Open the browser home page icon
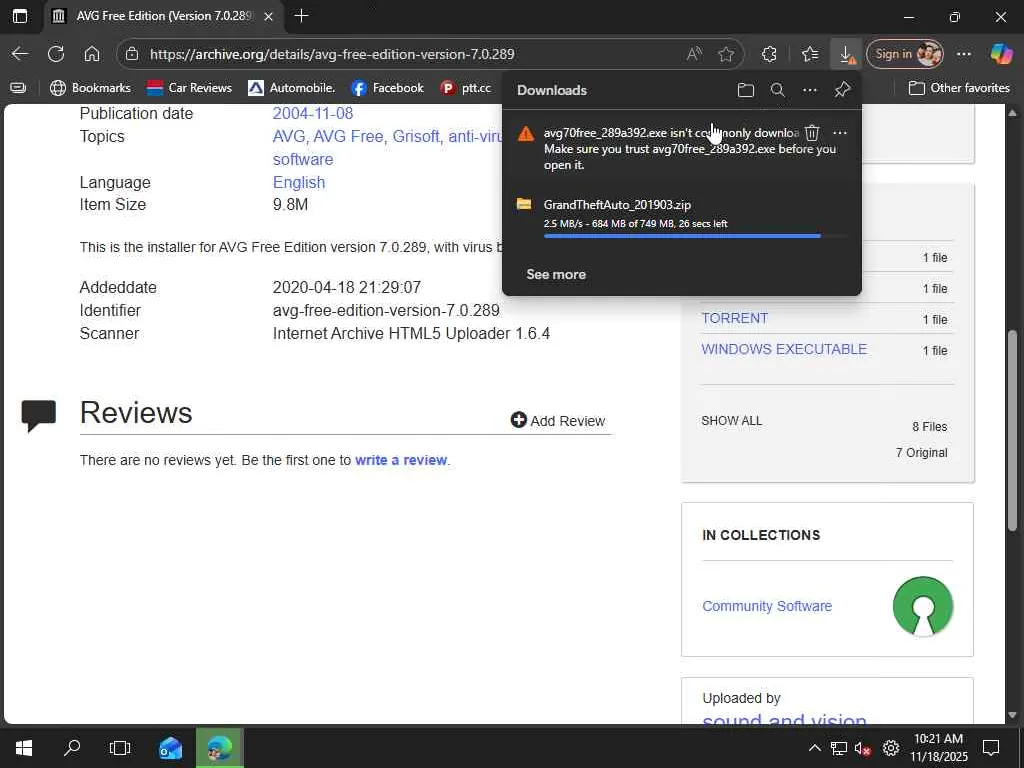 point(92,54)
